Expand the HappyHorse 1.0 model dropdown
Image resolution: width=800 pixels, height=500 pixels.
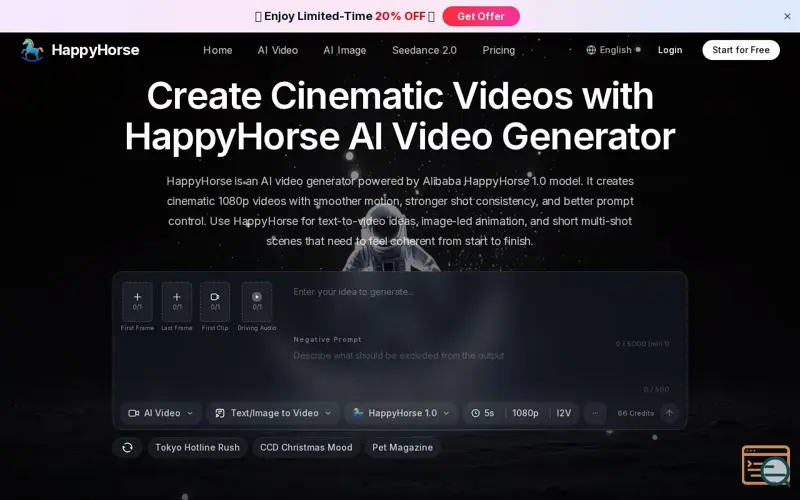[x=401, y=413]
